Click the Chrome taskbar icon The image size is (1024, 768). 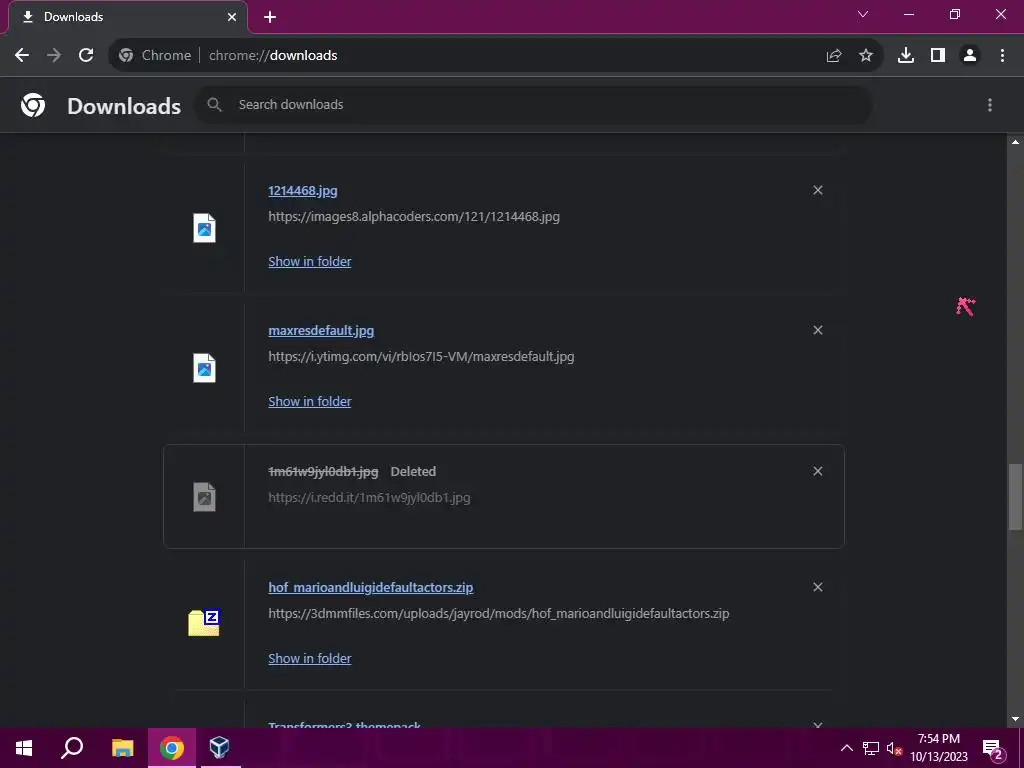point(172,748)
